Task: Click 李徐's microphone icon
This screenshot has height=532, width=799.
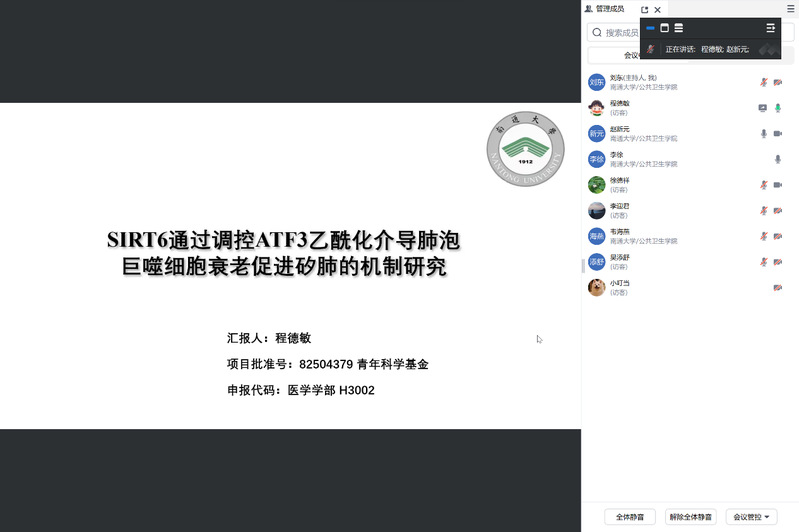Action: coord(778,159)
